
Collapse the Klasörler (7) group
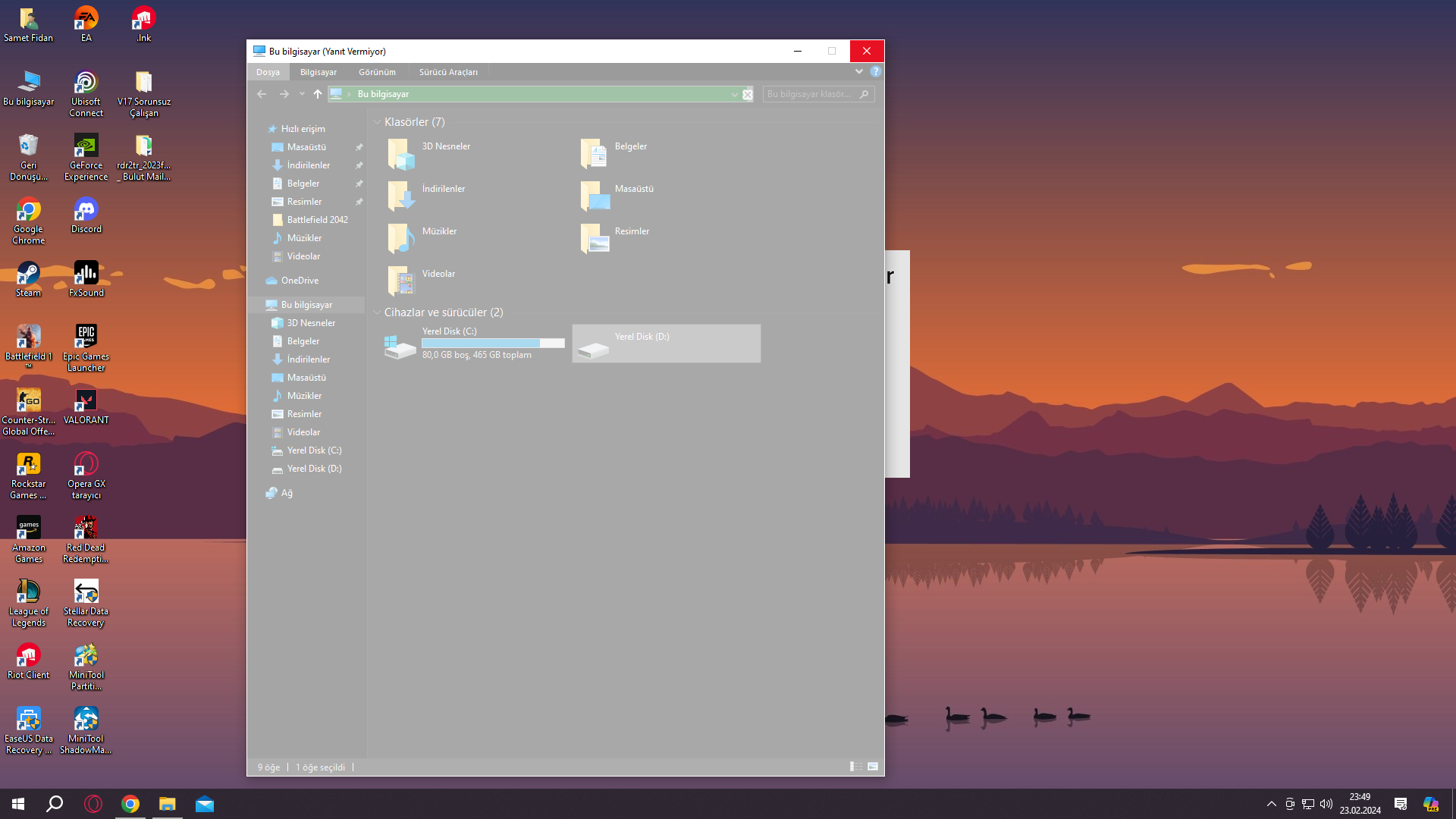[x=377, y=122]
